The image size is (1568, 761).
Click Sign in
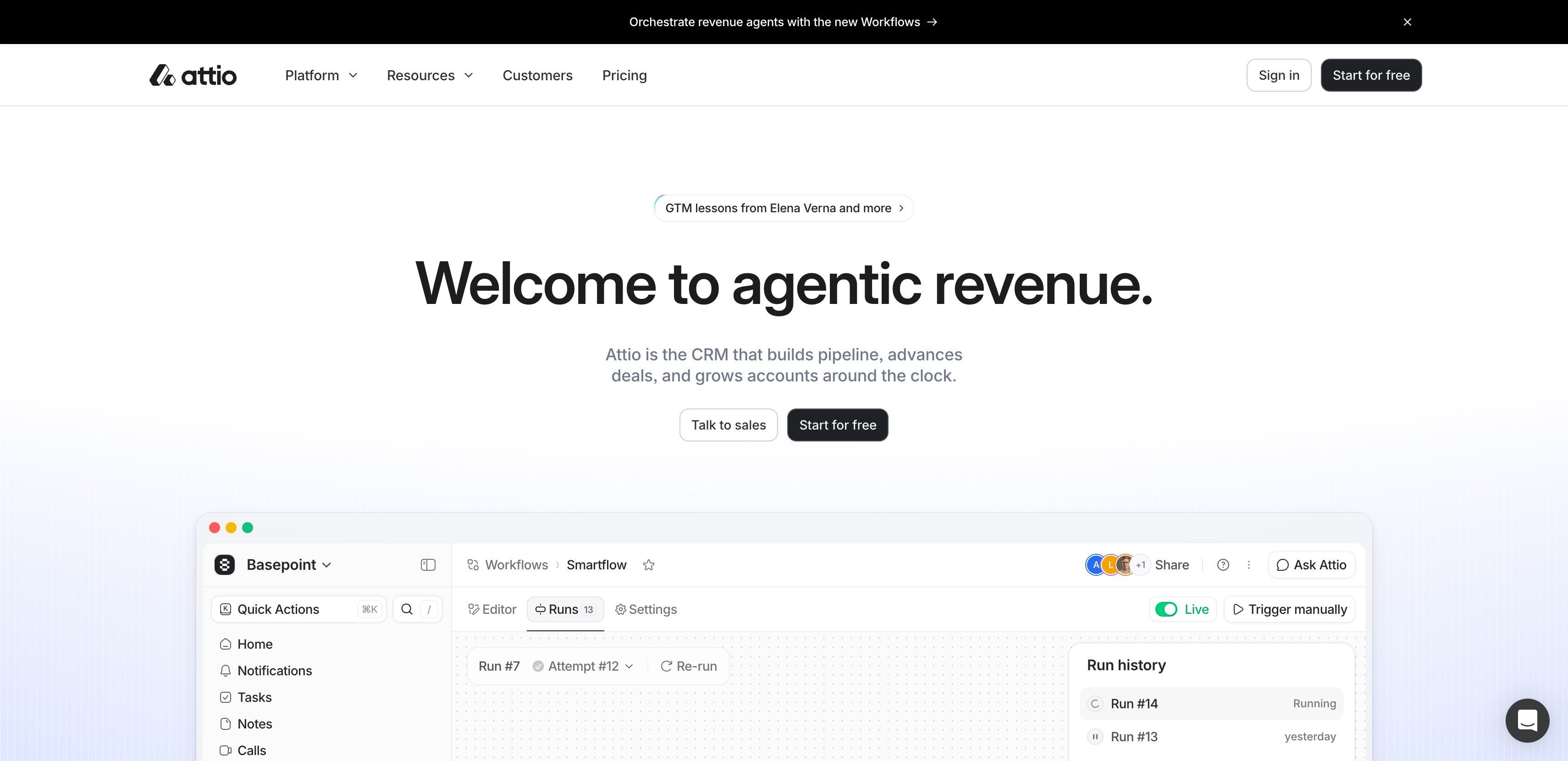pos(1279,76)
